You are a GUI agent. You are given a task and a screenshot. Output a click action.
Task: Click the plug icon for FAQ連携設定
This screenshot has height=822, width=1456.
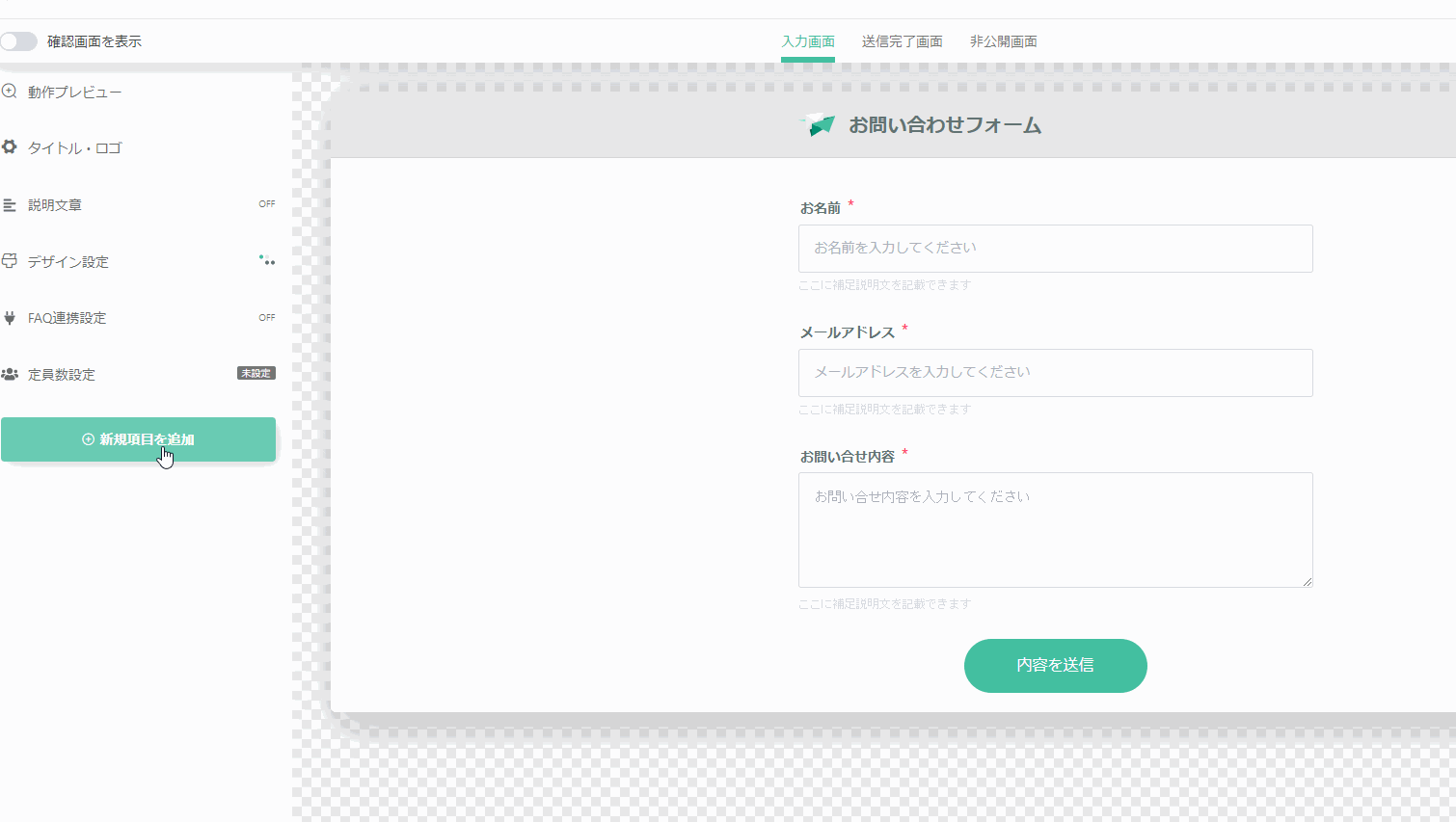coord(10,318)
